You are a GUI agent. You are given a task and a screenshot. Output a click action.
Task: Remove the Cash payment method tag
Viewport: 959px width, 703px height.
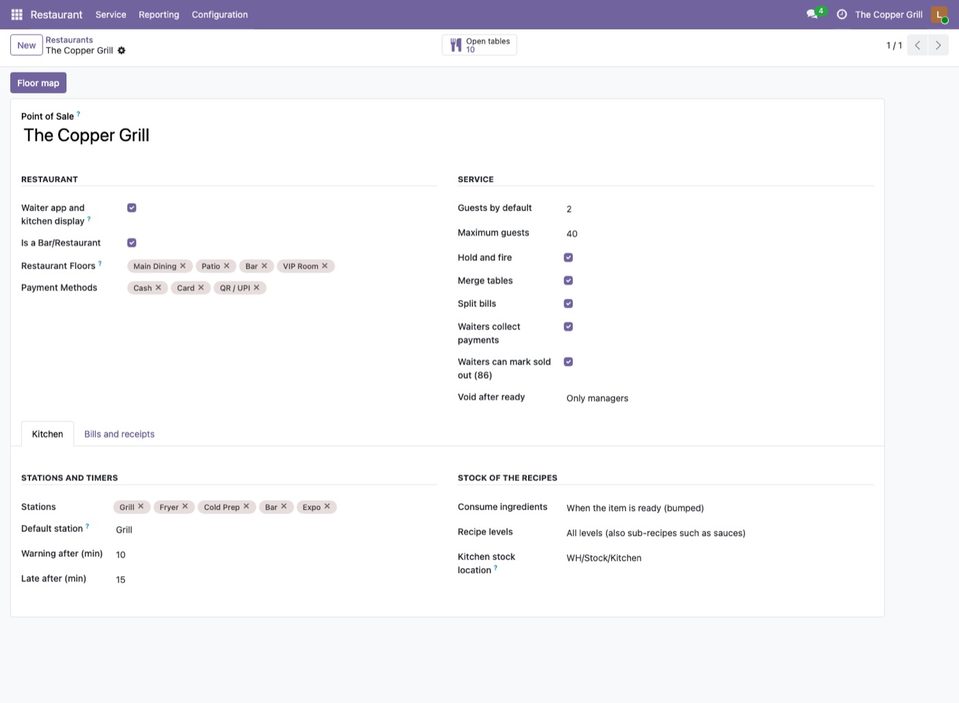[x=158, y=288]
